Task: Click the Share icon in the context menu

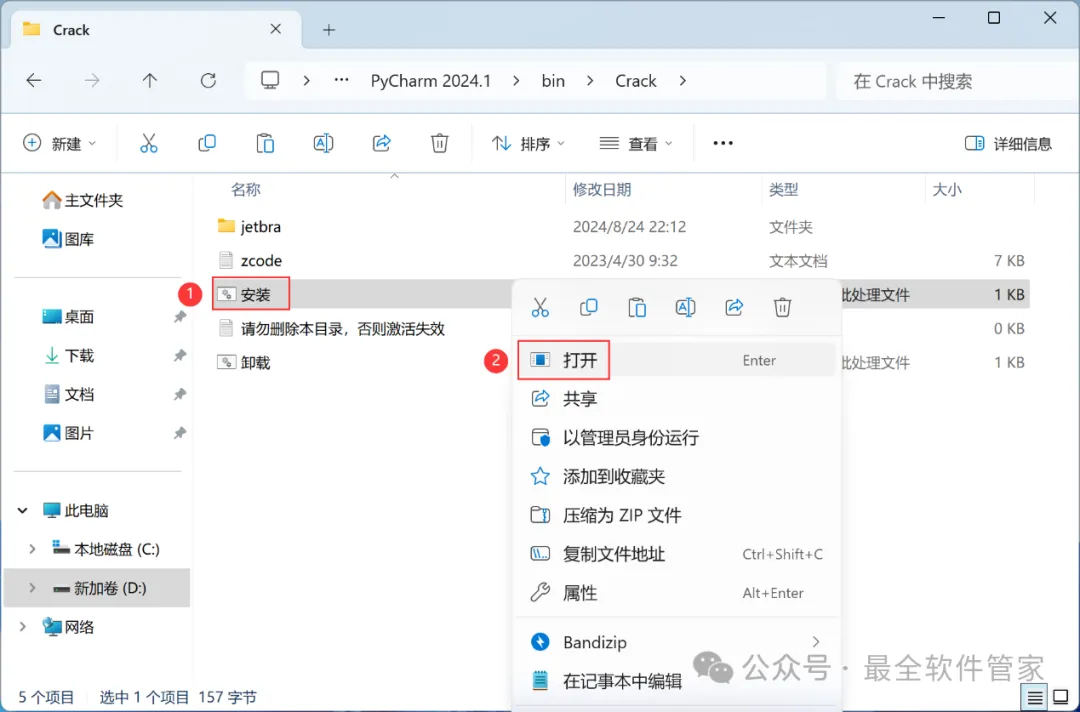Action: 734,307
